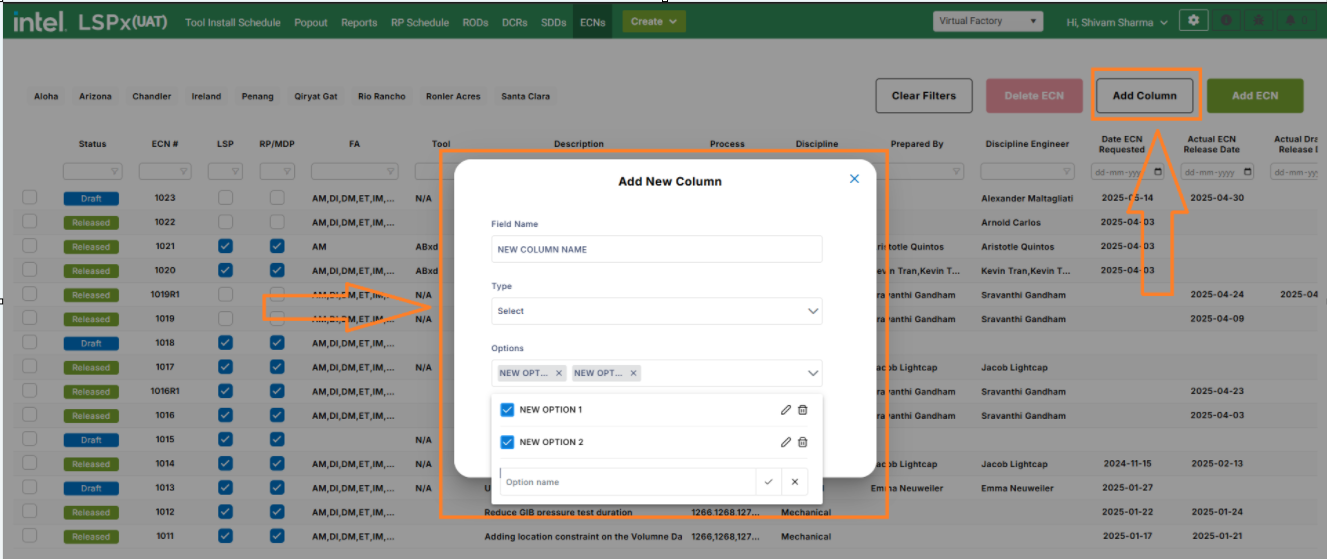Open settings gear in top bar
The image size is (1327, 559).
[x=1193, y=21]
